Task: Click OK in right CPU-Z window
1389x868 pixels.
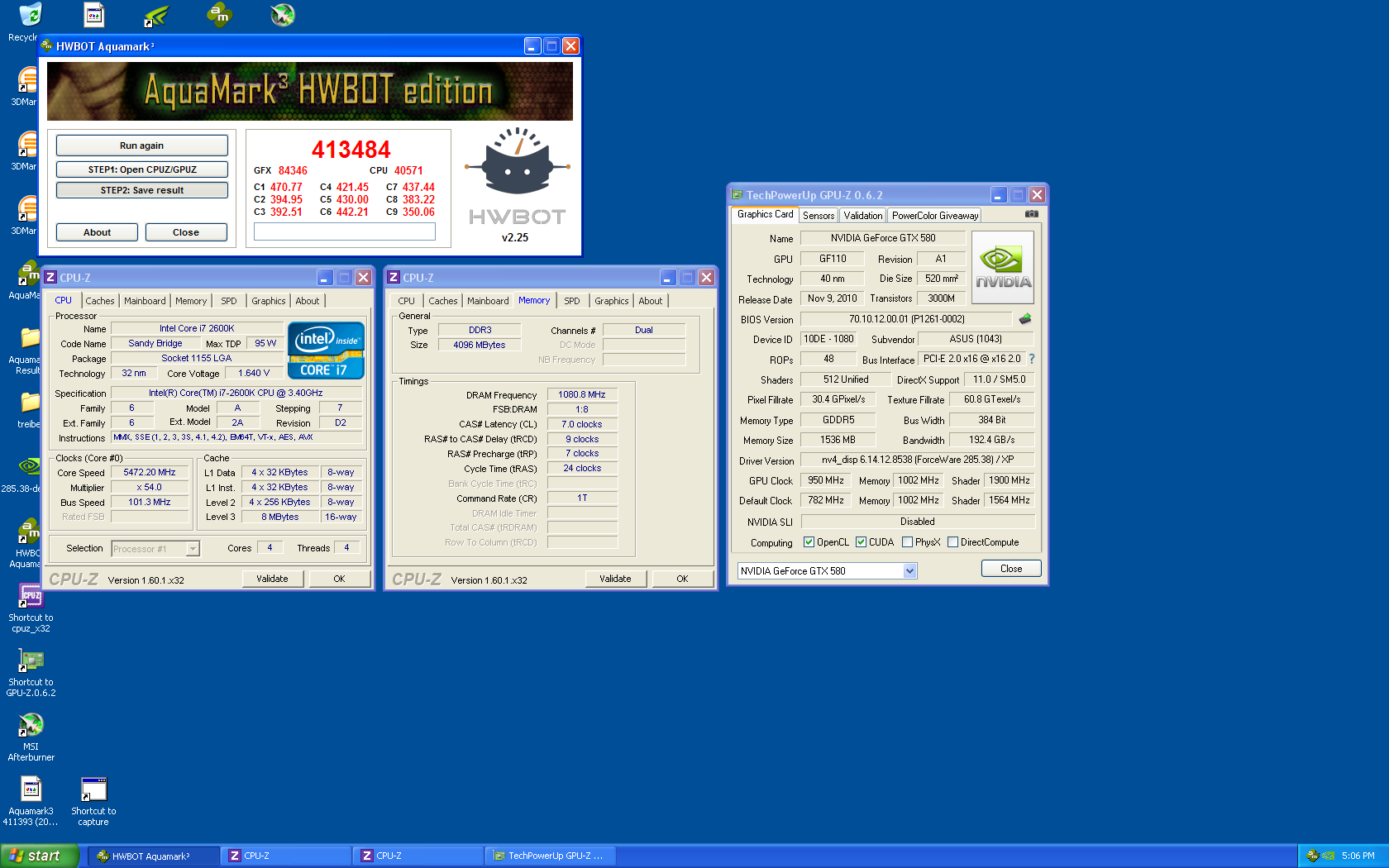Action: tap(682, 579)
